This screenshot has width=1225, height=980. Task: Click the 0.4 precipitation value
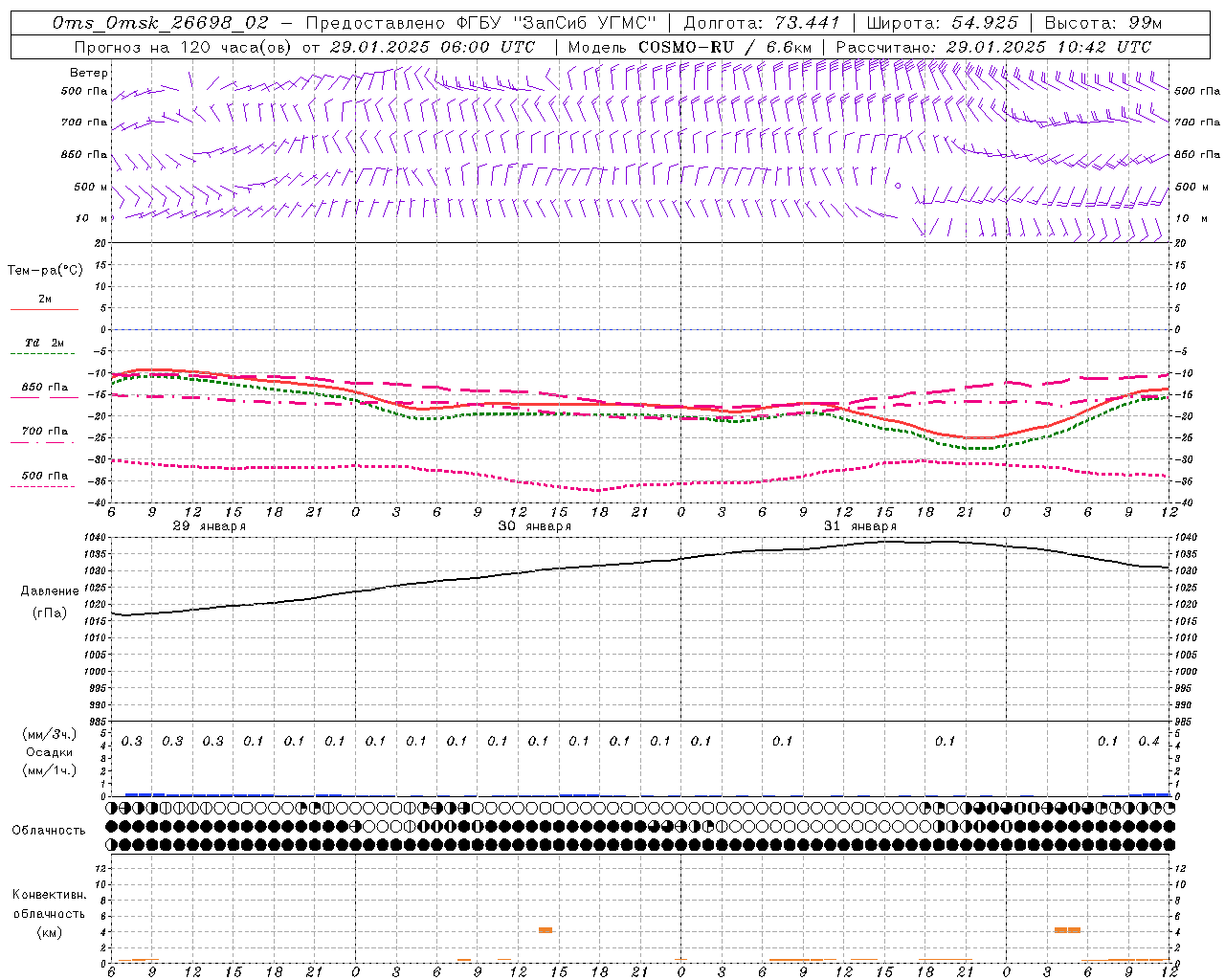(1149, 742)
